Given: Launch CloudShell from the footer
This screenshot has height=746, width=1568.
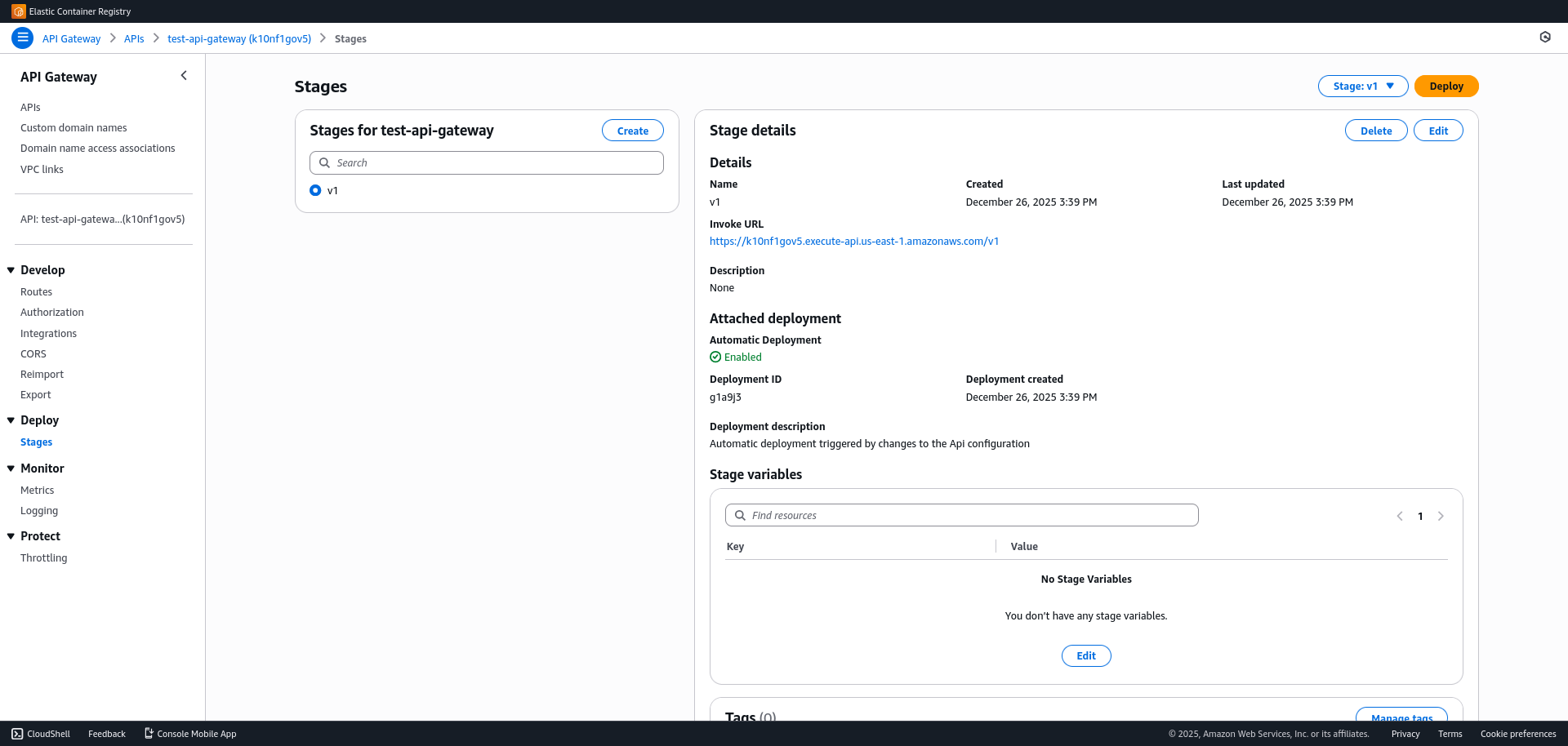Looking at the screenshot, I should (x=40, y=734).
